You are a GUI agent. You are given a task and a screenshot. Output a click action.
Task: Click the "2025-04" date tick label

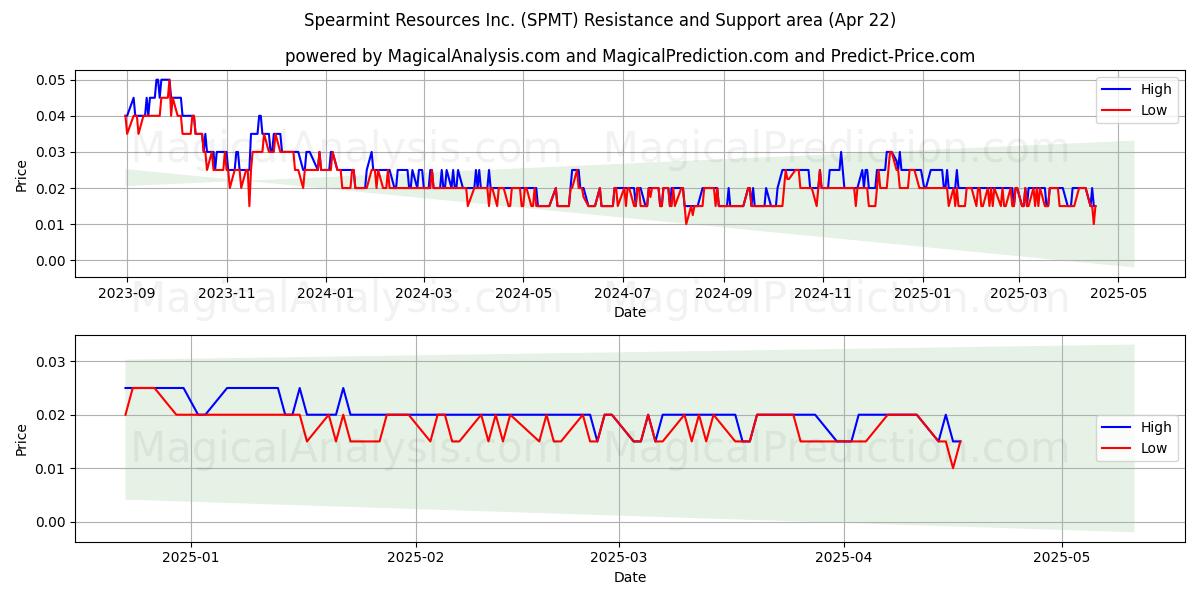844,558
